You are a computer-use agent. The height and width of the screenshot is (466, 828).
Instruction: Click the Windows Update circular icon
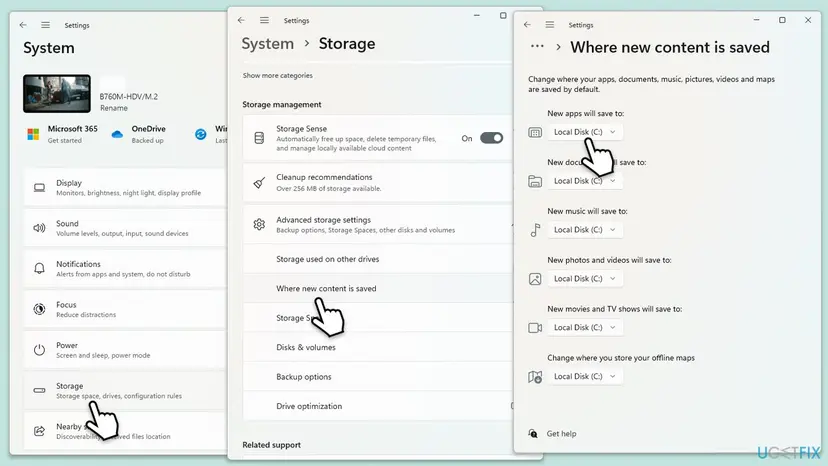(201, 134)
